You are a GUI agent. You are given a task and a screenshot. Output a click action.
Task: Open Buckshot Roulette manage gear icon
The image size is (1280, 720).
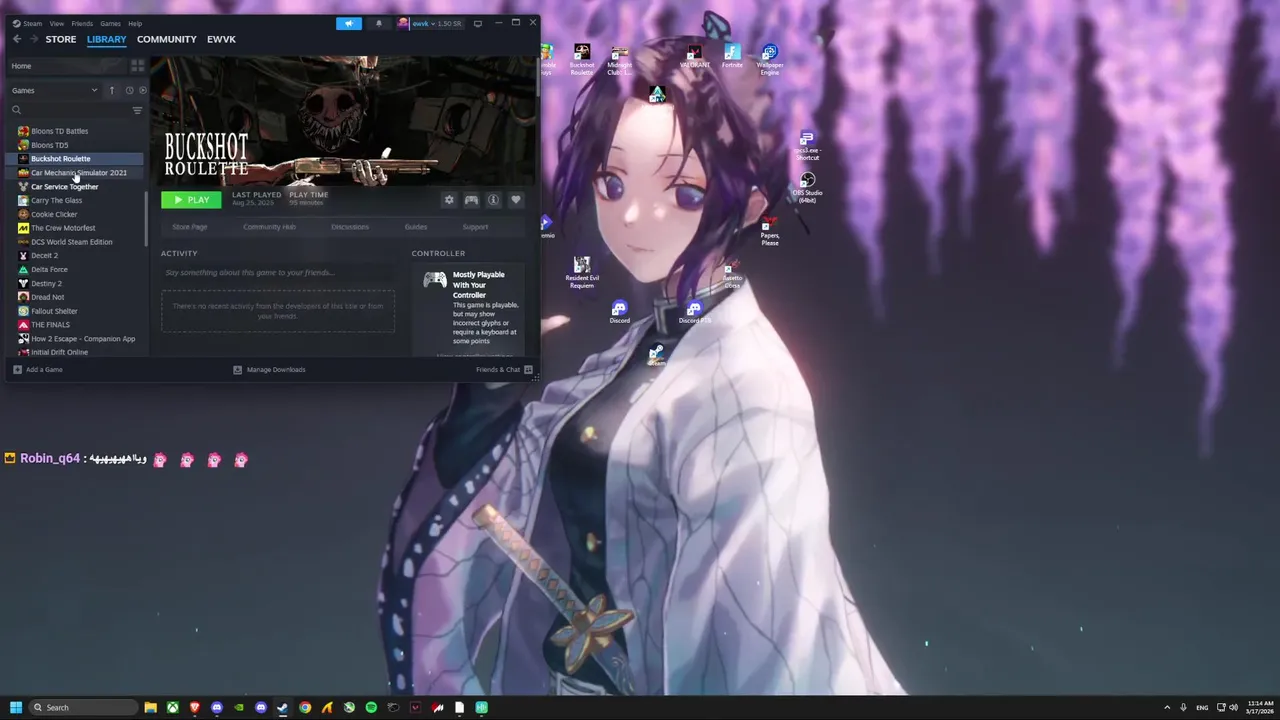(x=449, y=200)
